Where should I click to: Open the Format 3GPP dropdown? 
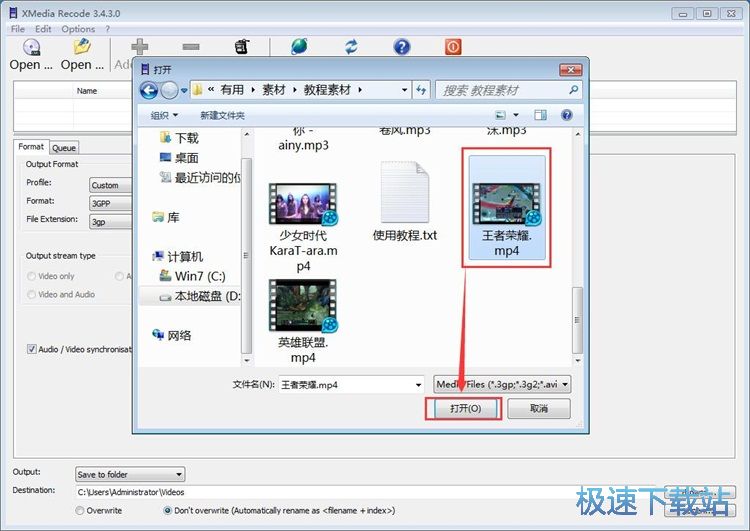coord(111,203)
